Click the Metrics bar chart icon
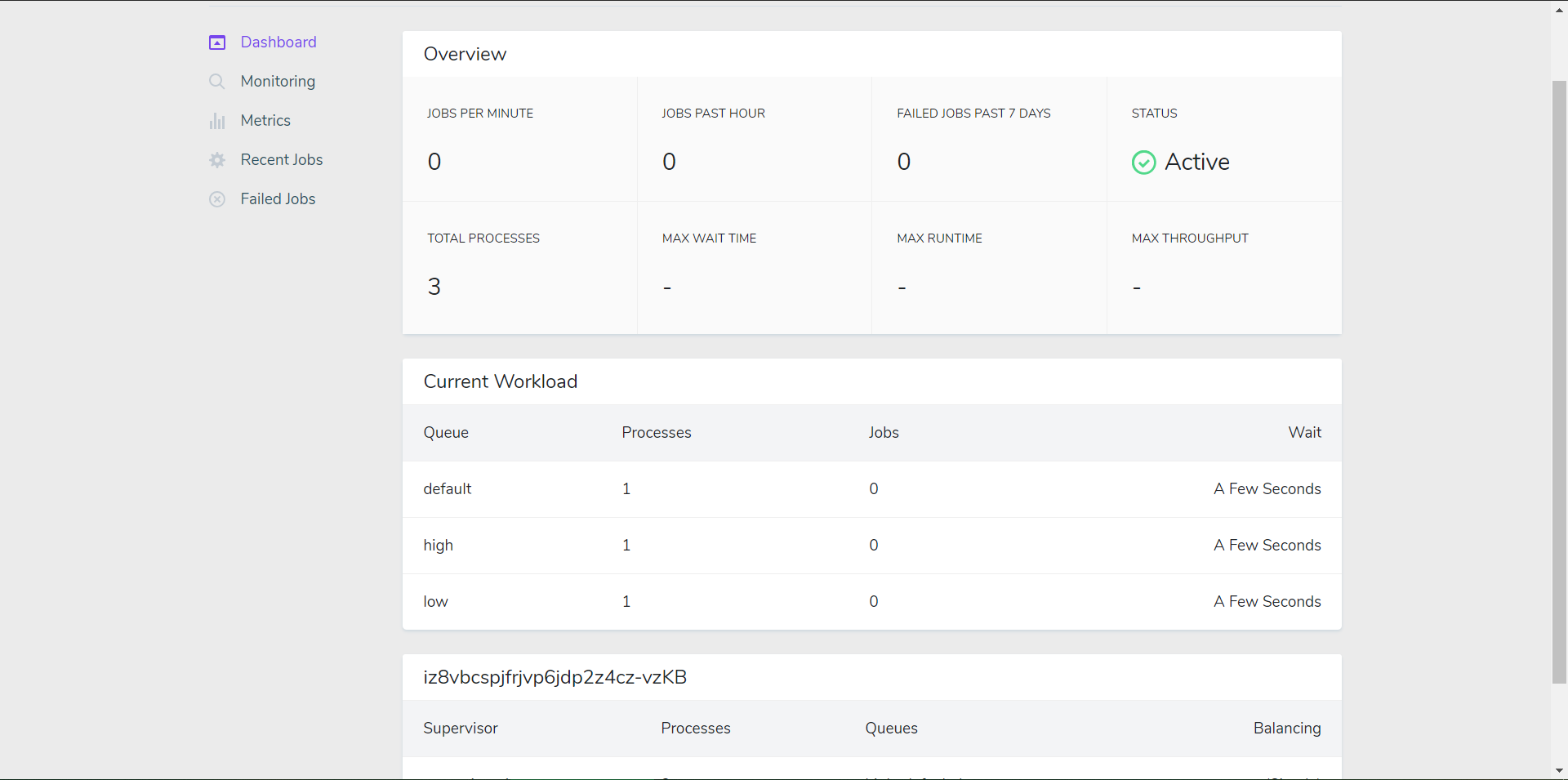The height and width of the screenshot is (780, 1568). (217, 121)
